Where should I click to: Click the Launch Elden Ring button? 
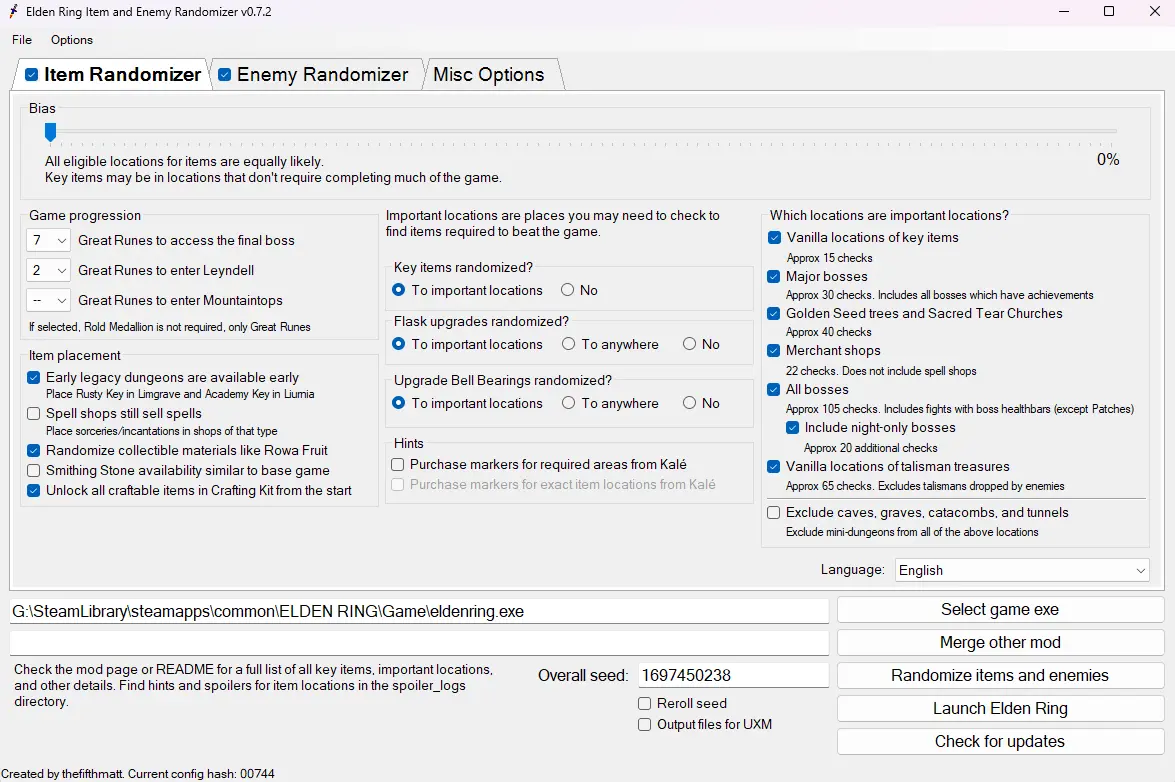click(x=1000, y=709)
